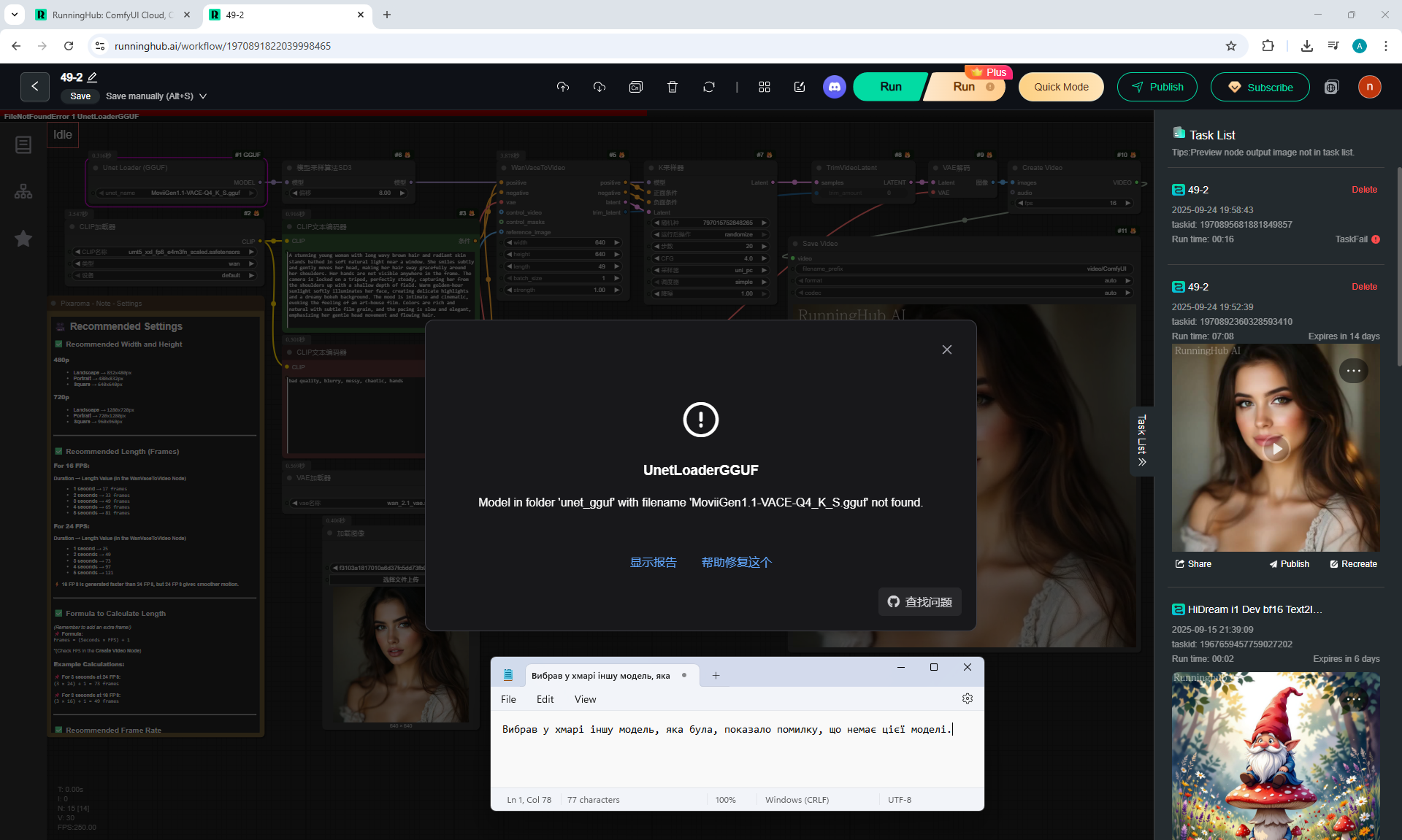Screen dimensions: 1402x840
Task: Click the refresh icon in toolbar
Action: tap(708, 87)
